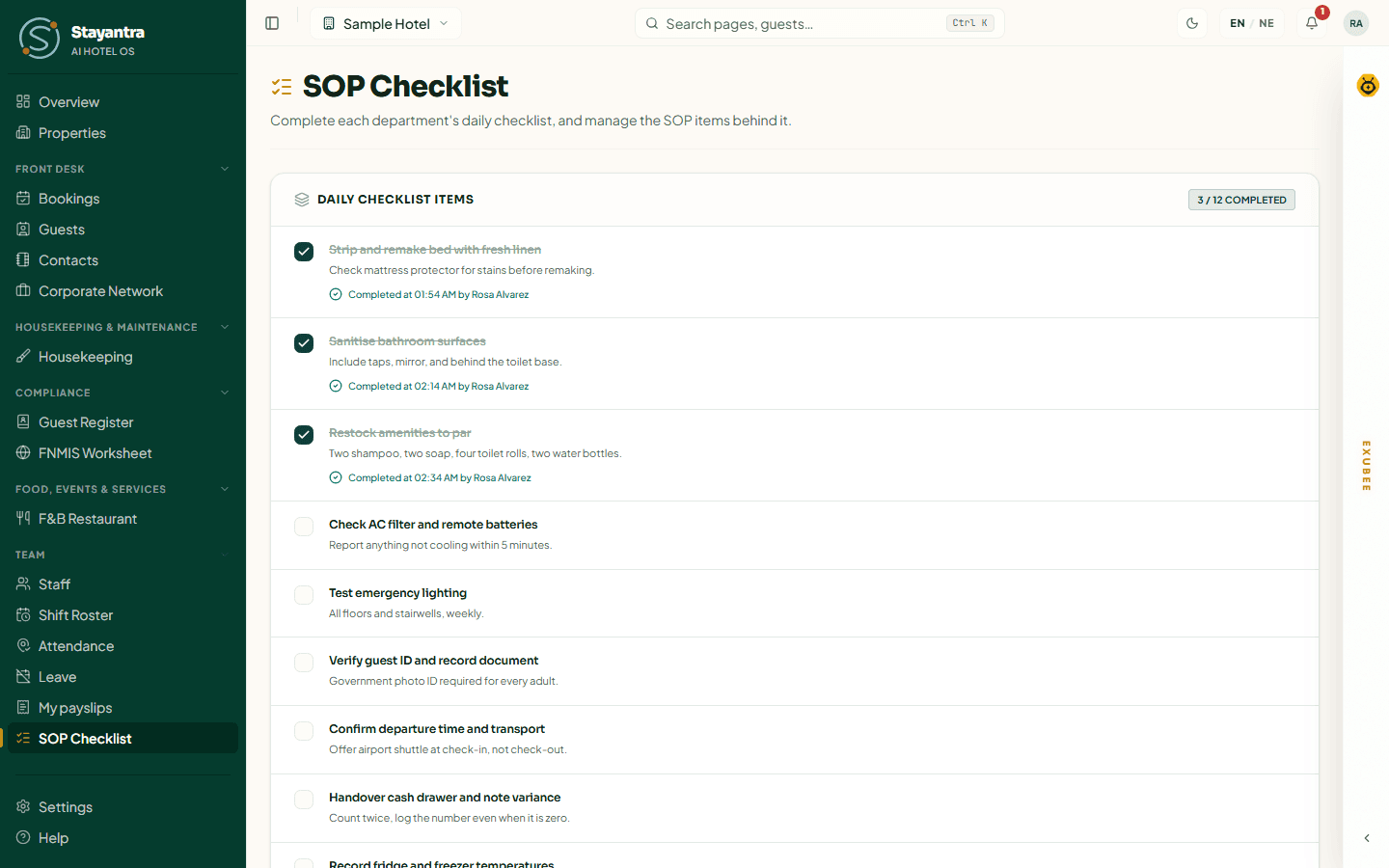The height and width of the screenshot is (868, 1389).
Task: Open the vertical Exubee tab
Action: (1367, 466)
